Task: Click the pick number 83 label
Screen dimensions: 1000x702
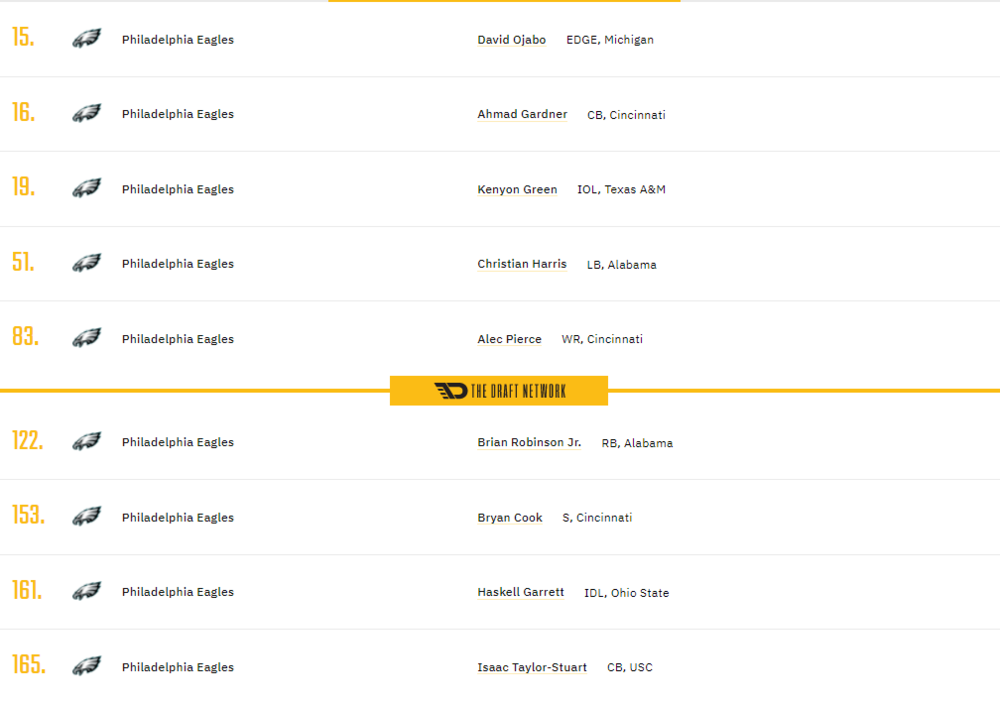Action: (25, 337)
